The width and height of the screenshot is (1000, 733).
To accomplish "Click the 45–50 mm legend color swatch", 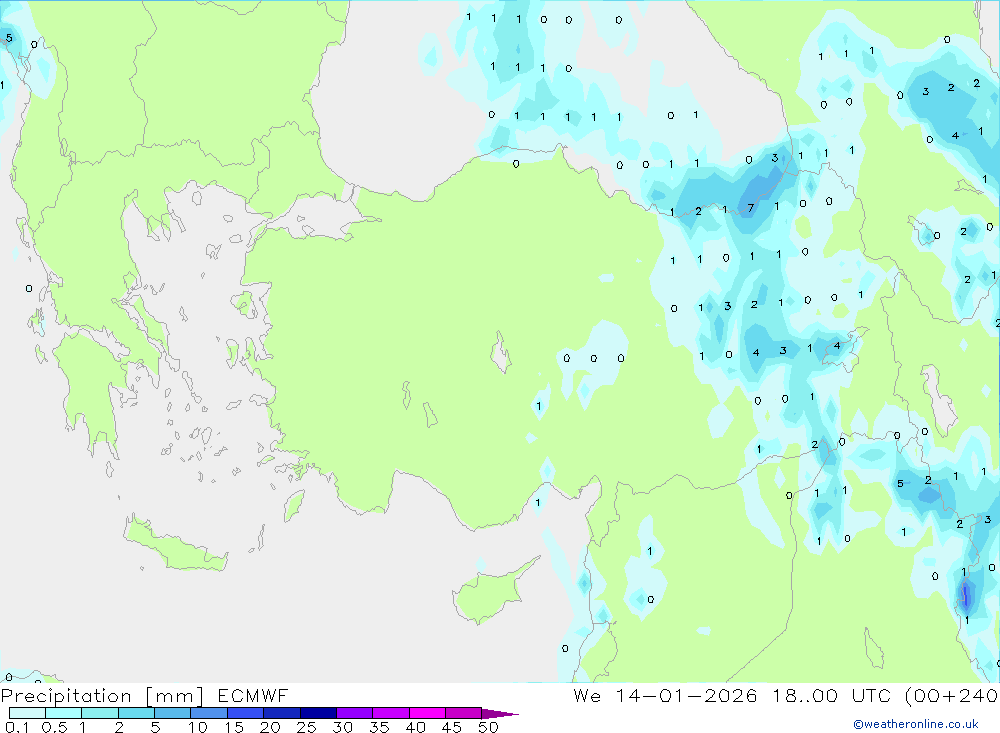I will (x=464, y=713).
